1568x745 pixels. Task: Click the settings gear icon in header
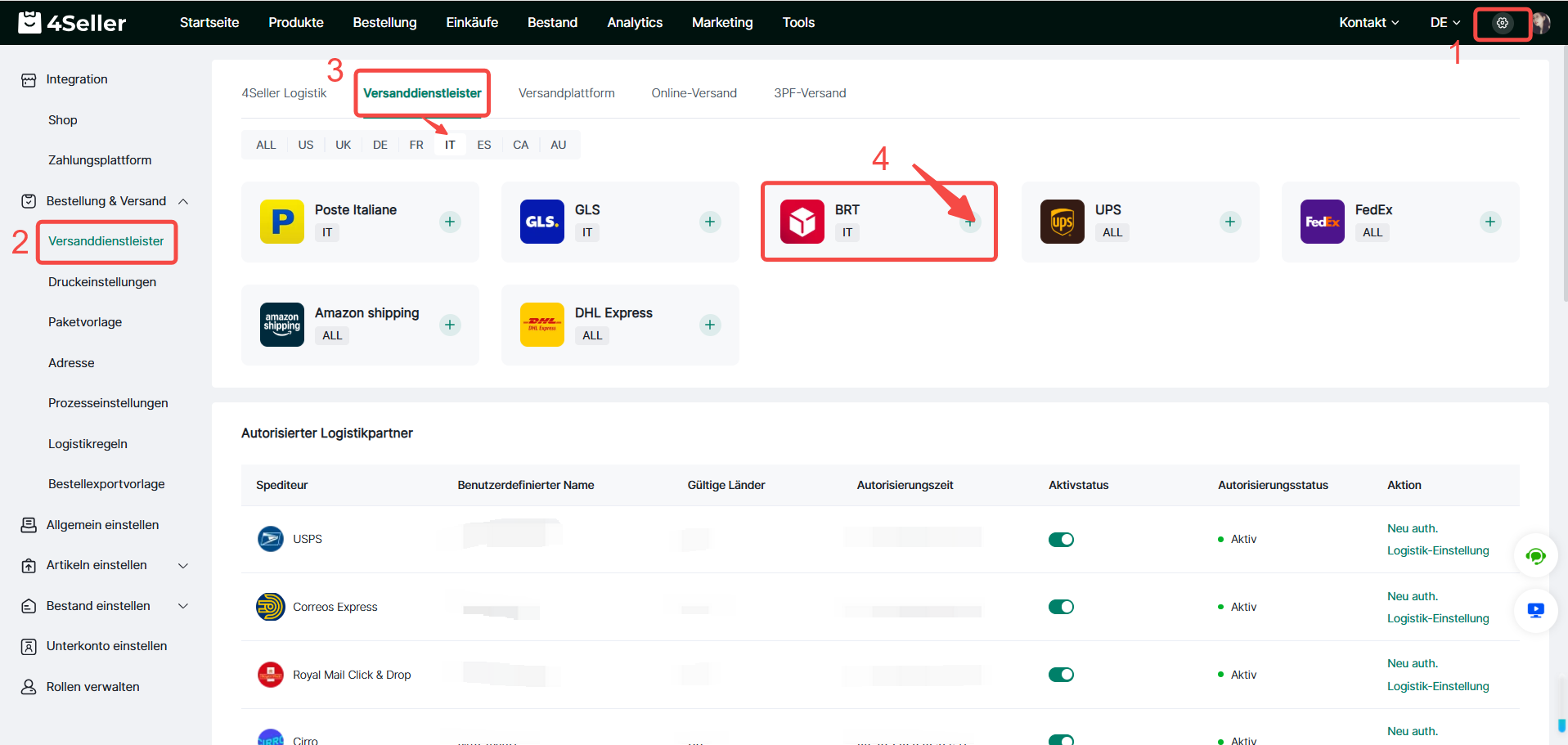[x=1502, y=23]
